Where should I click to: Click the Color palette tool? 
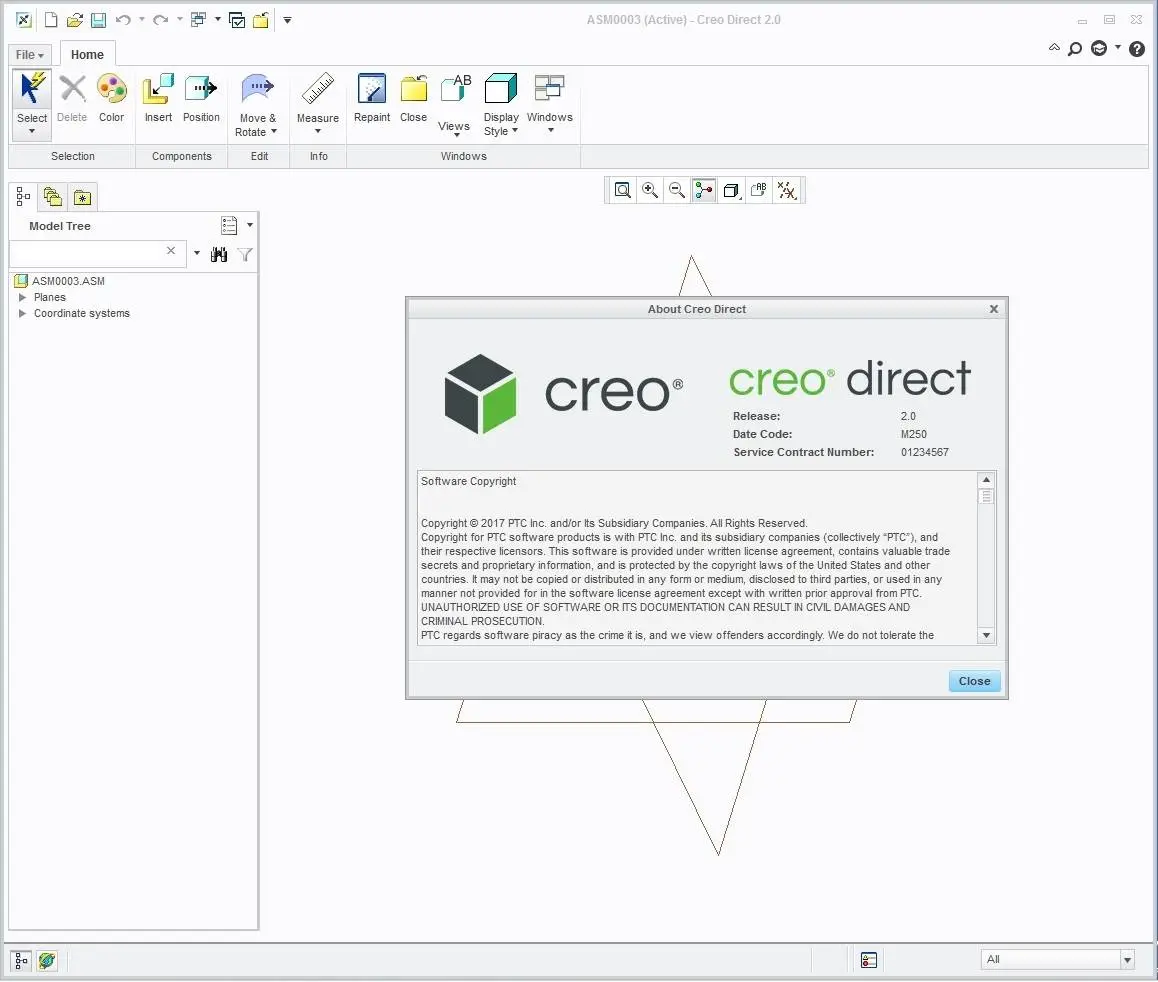[112, 98]
